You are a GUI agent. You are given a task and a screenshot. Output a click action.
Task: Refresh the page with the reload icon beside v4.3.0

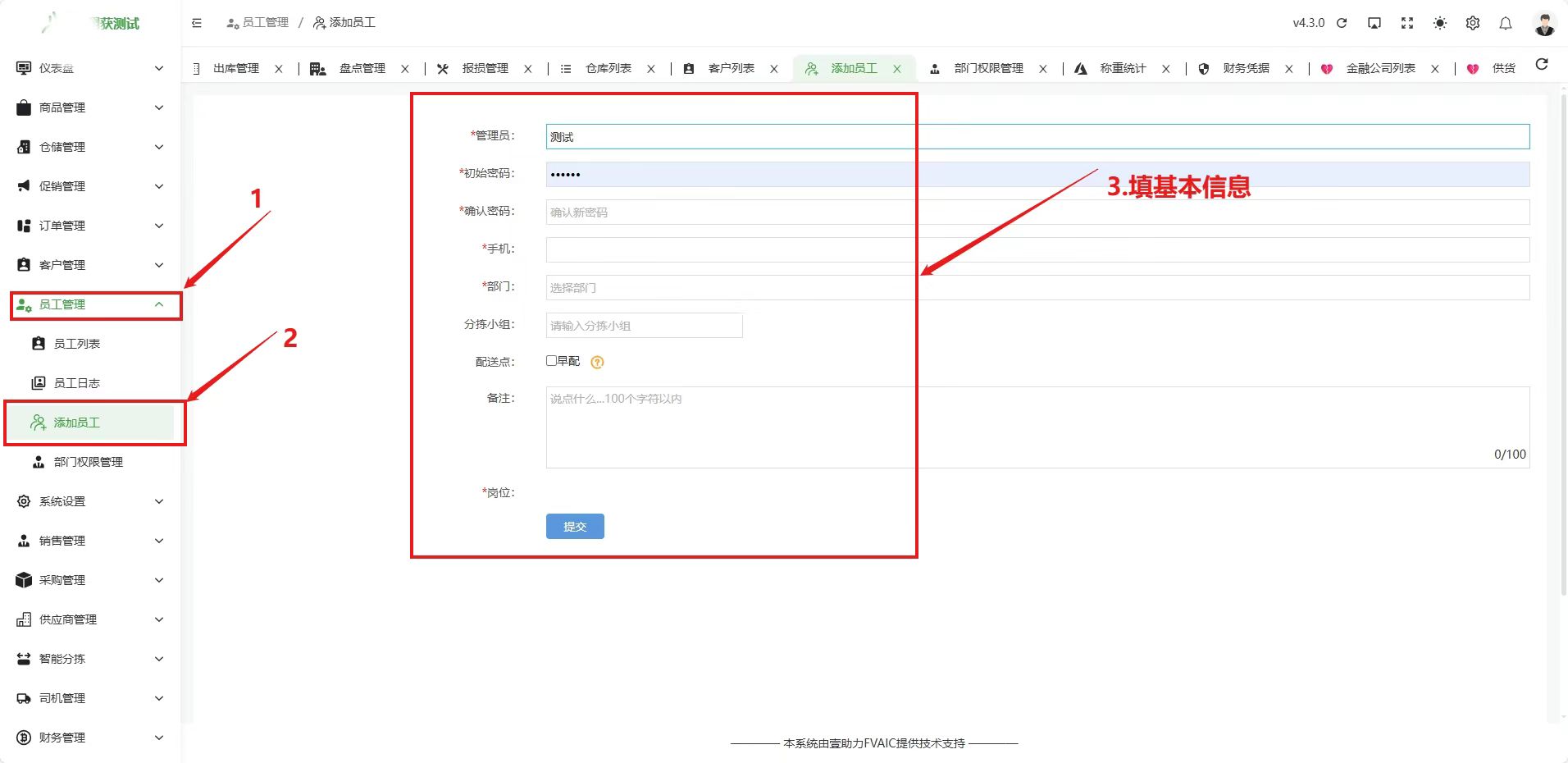tap(1342, 23)
